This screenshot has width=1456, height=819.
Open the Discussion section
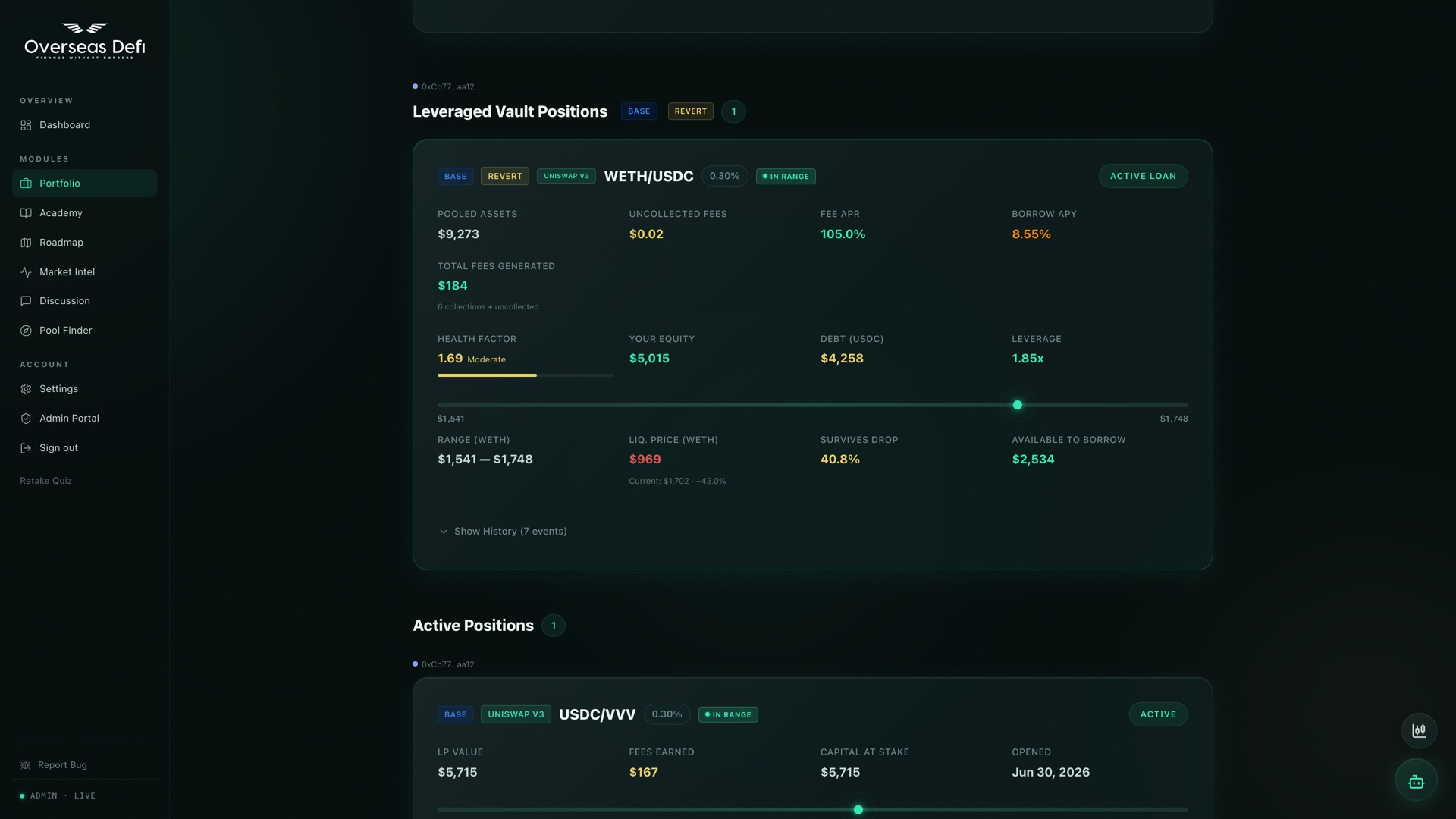(84, 301)
